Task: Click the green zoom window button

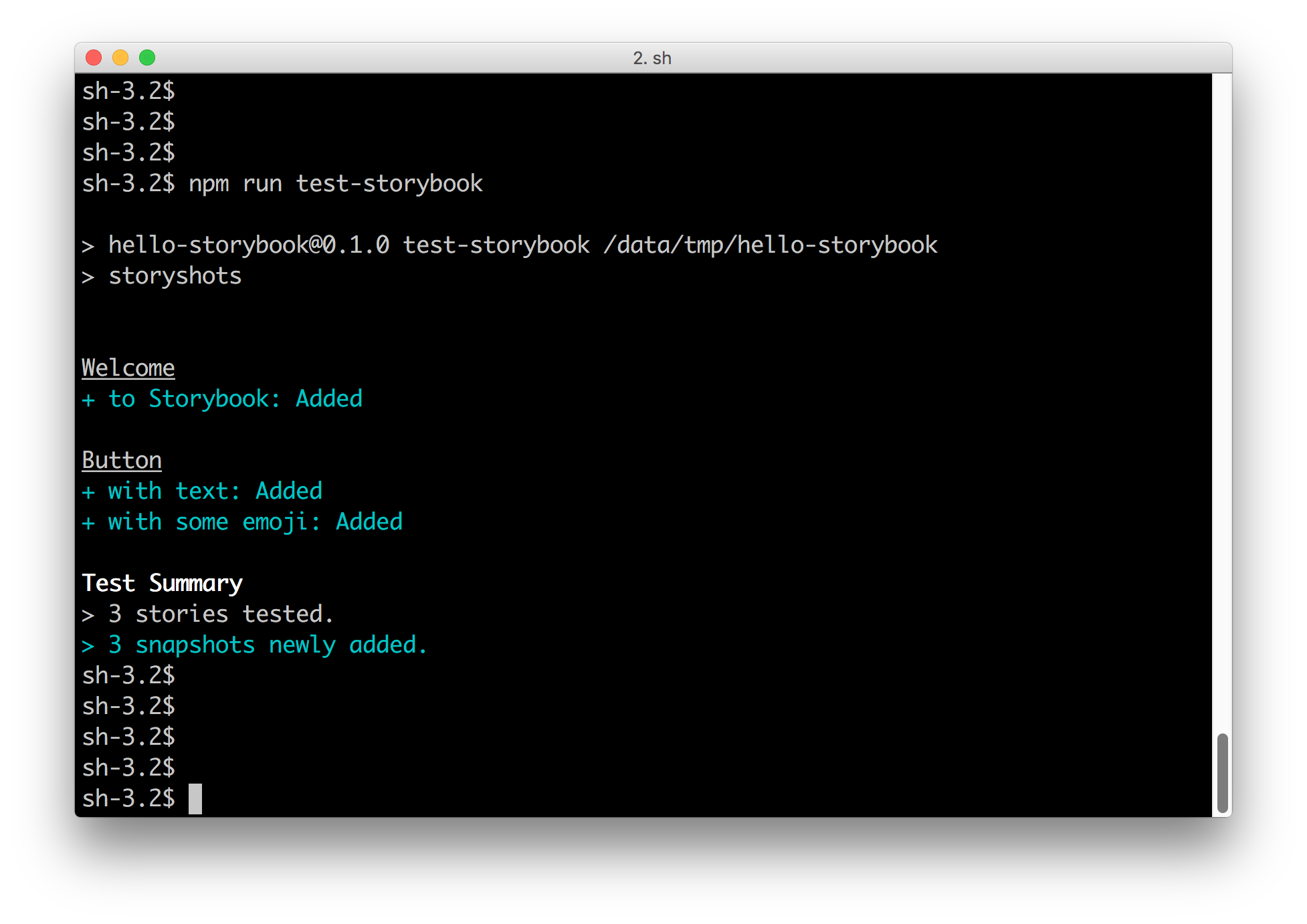Action: [x=147, y=57]
